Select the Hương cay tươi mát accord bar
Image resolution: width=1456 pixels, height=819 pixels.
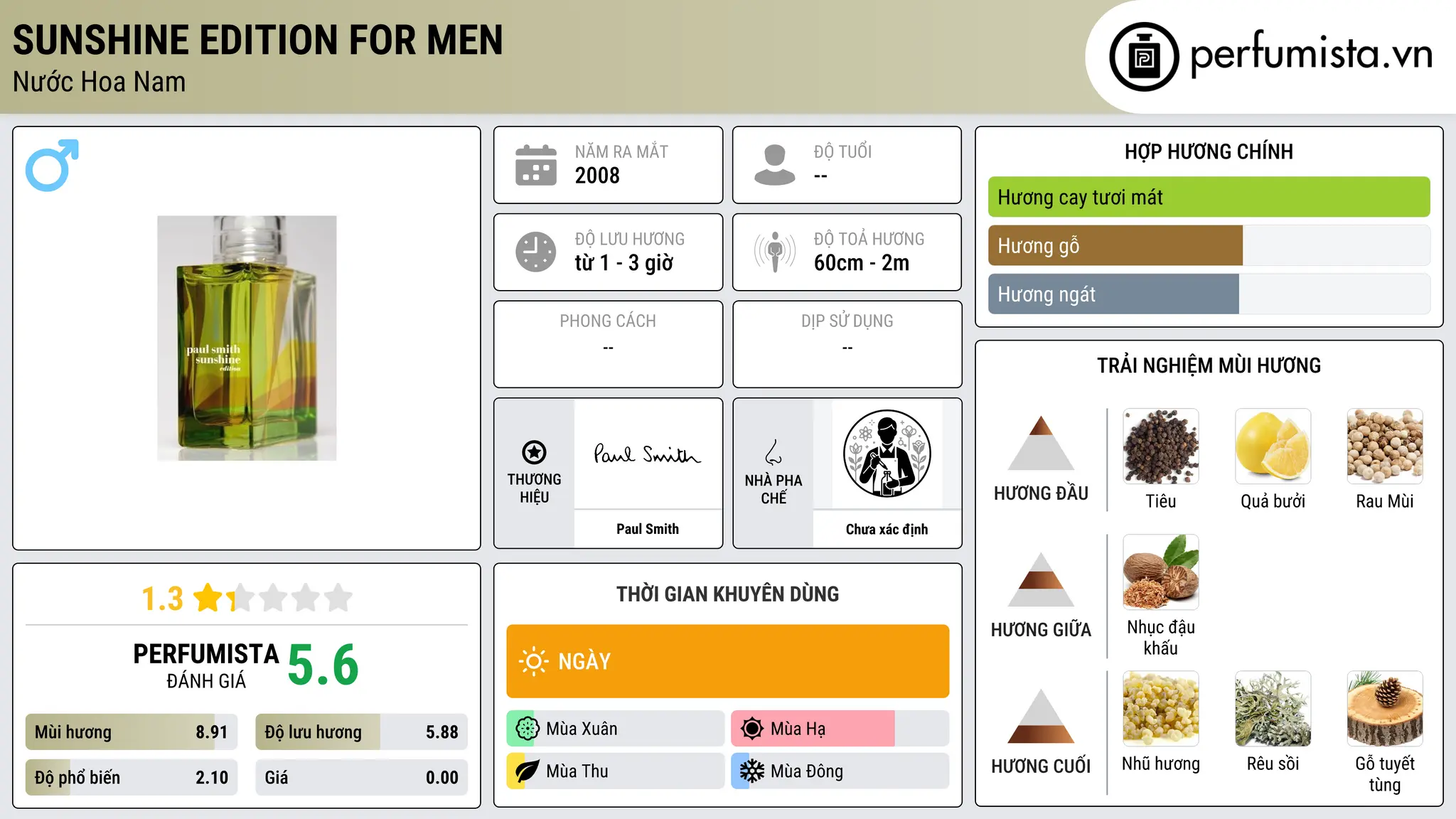[1209, 197]
